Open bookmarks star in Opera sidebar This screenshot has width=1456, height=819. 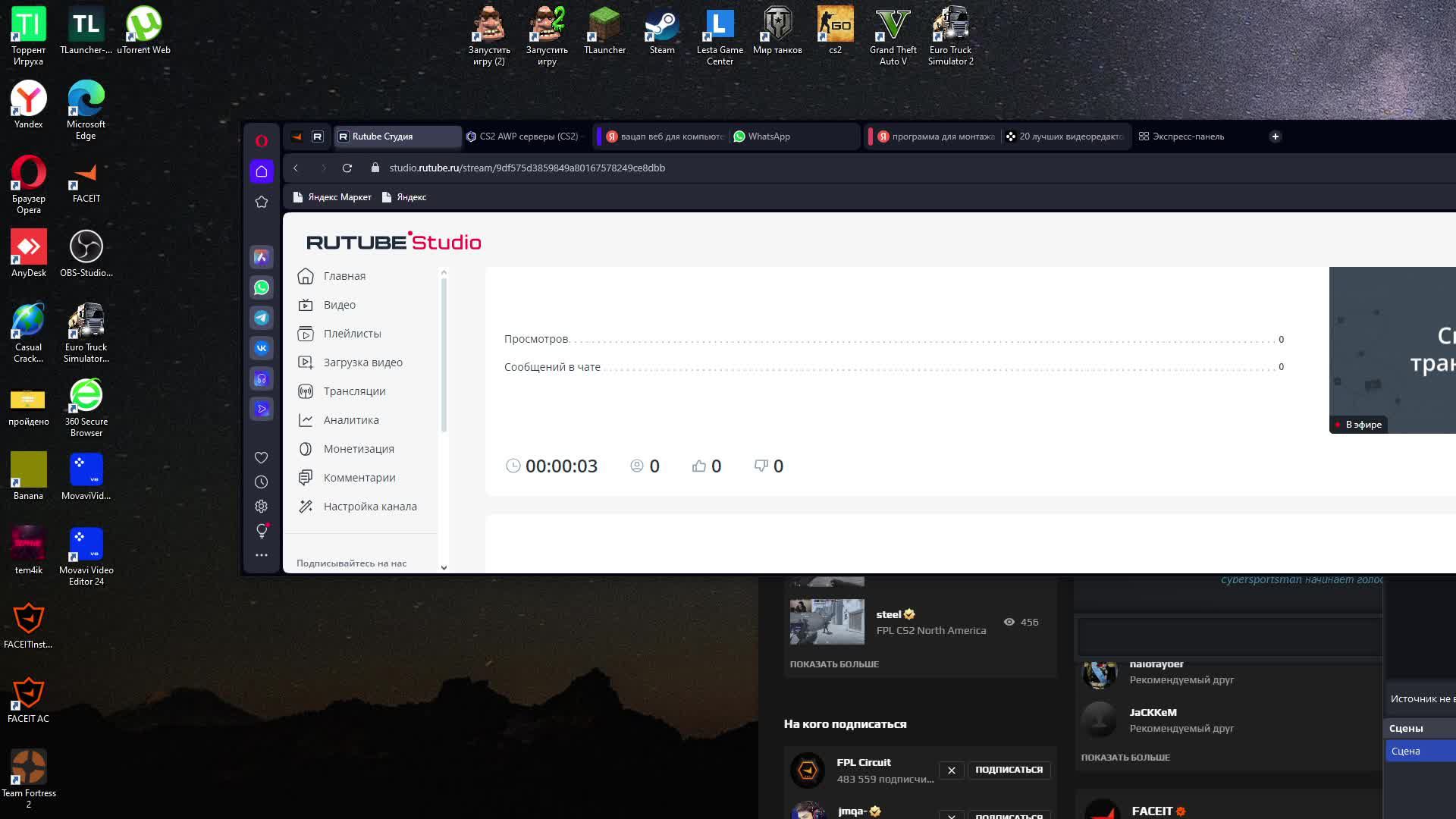(x=262, y=202)
